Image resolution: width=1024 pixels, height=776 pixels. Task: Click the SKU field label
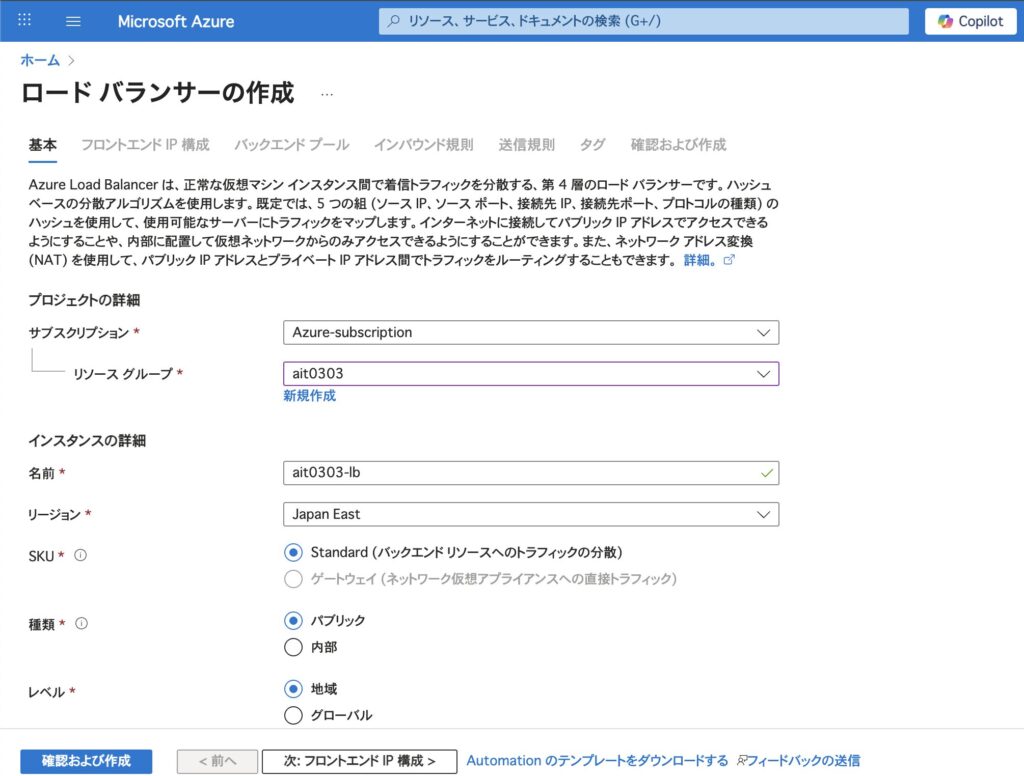(40, 556)
